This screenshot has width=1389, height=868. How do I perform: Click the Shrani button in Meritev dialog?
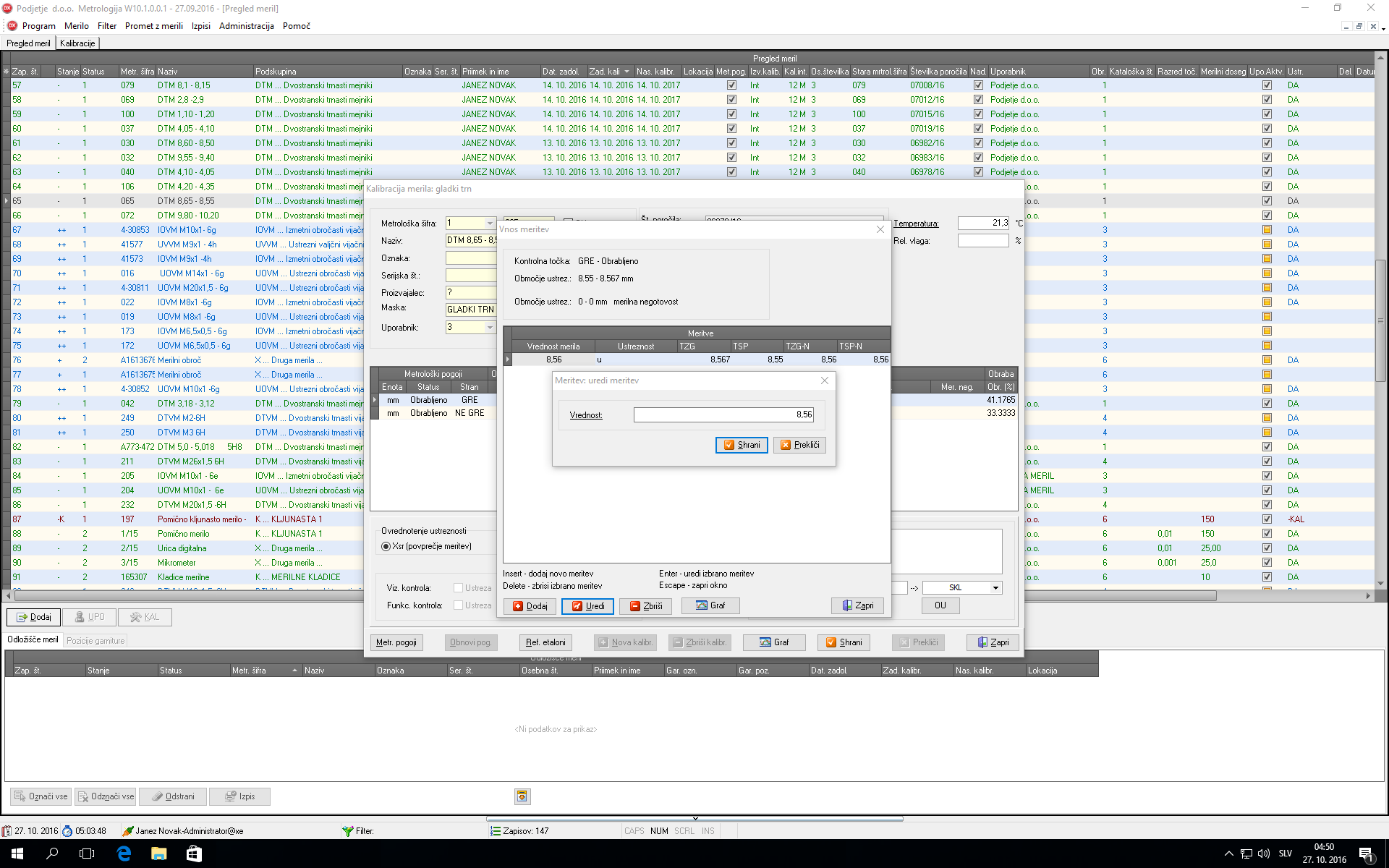[x=742, y=445]
